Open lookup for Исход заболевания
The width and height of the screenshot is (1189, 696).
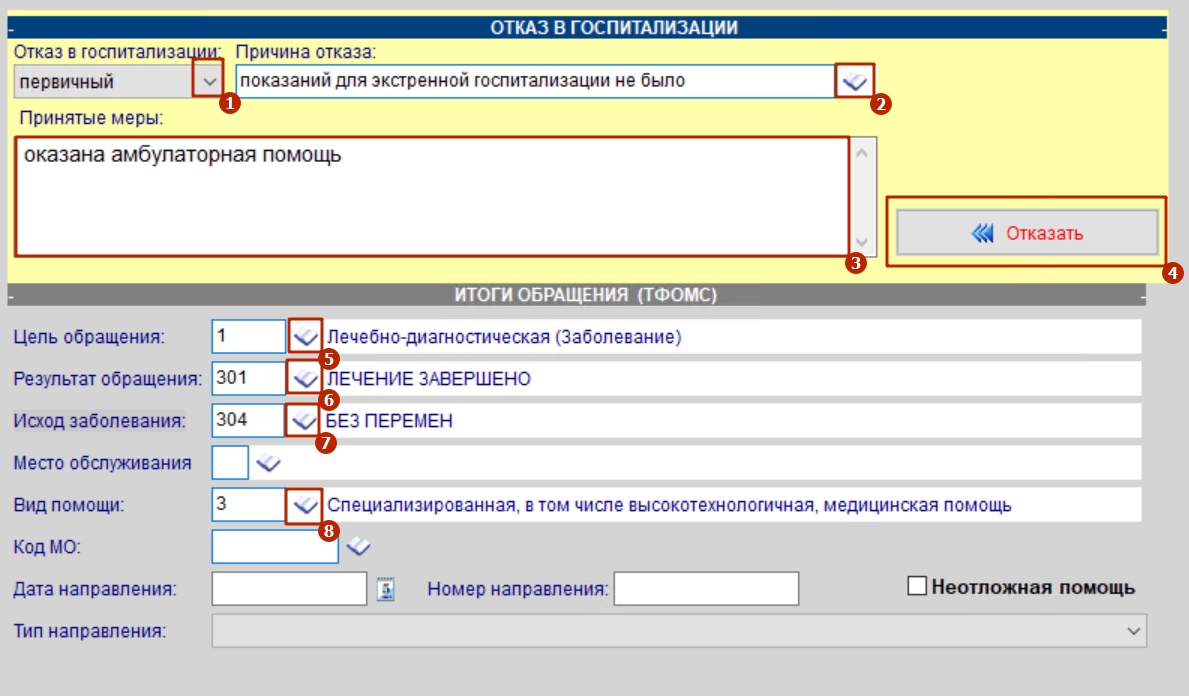pyautogui.click(x=304, y=420)
